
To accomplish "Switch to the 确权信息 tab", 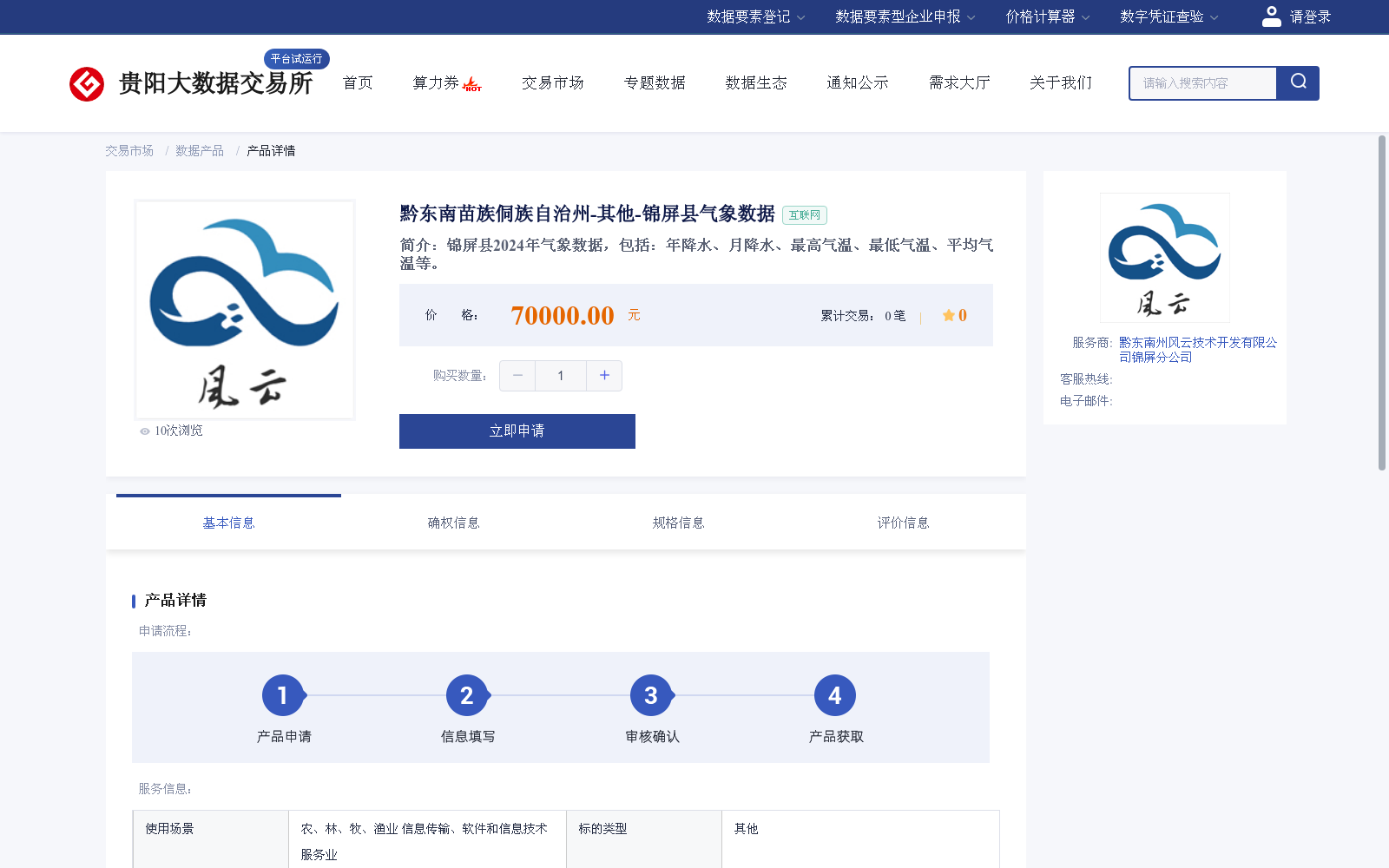I will 453,523.
